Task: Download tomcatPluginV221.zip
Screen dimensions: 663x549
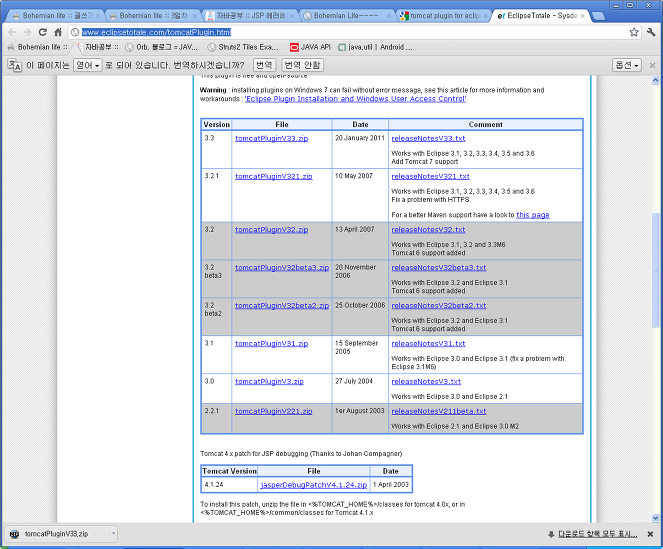Action: coord(274,411)
